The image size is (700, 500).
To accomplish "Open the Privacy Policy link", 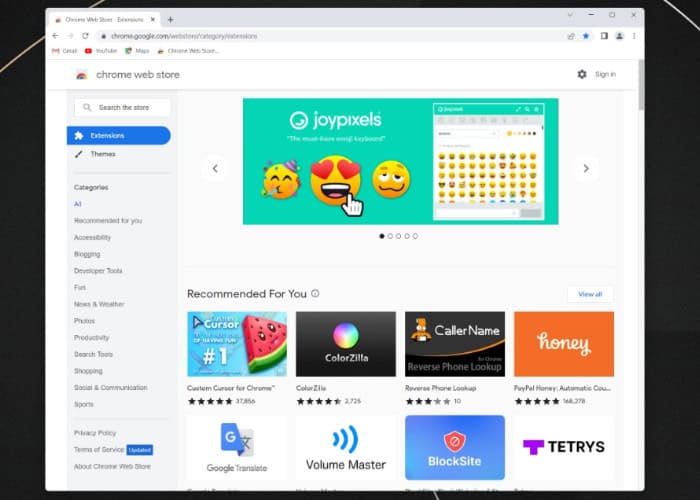I will (x=95, y=433).
